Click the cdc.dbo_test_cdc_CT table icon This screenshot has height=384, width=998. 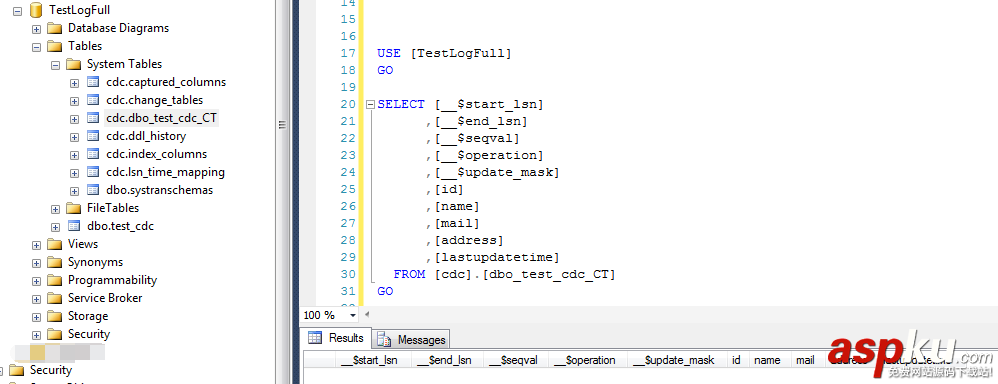point(93,118)
